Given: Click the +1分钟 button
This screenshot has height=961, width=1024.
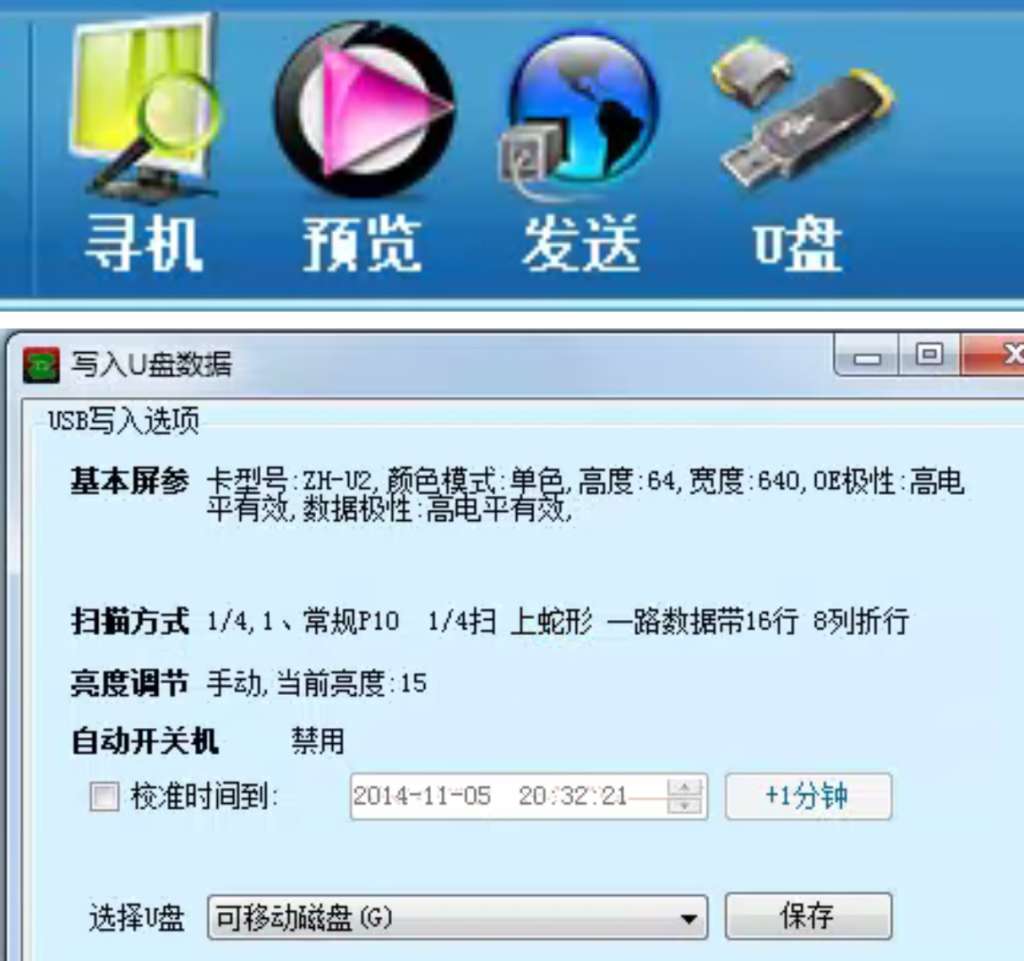Looking at the screenshot, I should click(808, 796).
